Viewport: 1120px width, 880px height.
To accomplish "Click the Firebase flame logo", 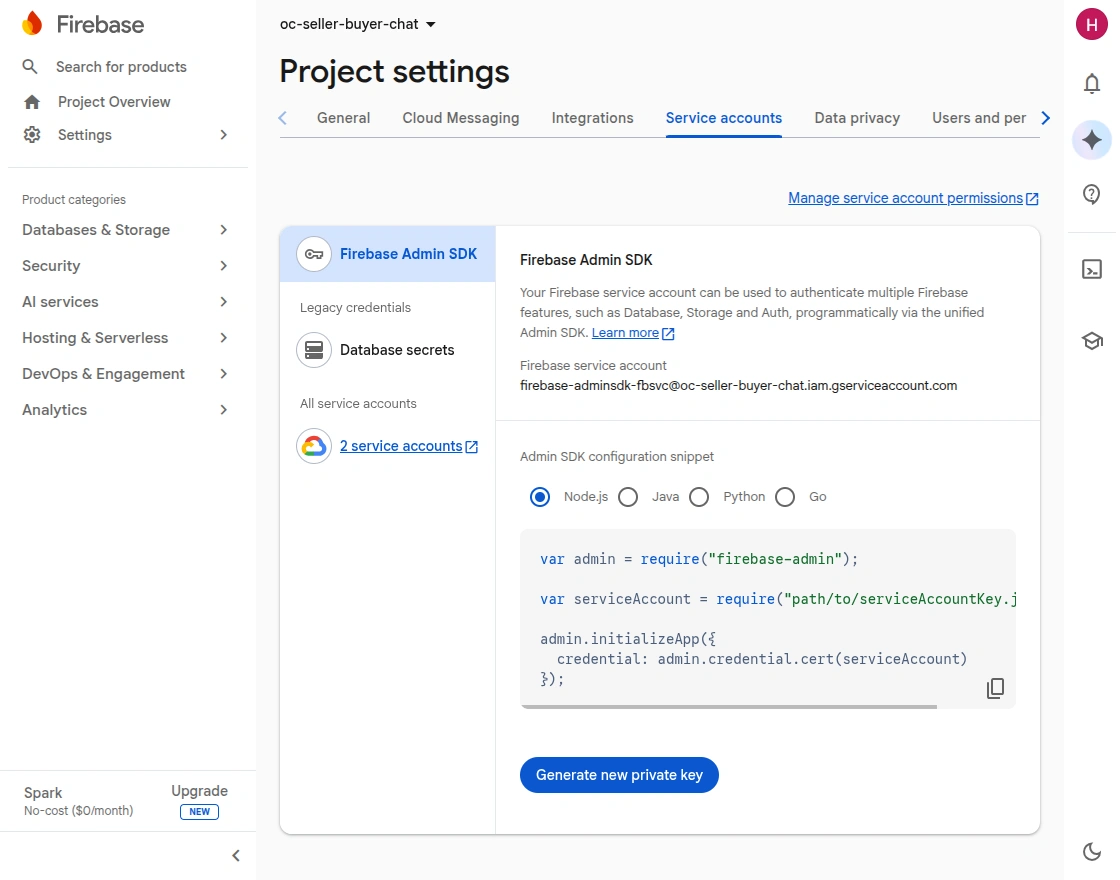I will pyautogui.click(x=32, y=24).
